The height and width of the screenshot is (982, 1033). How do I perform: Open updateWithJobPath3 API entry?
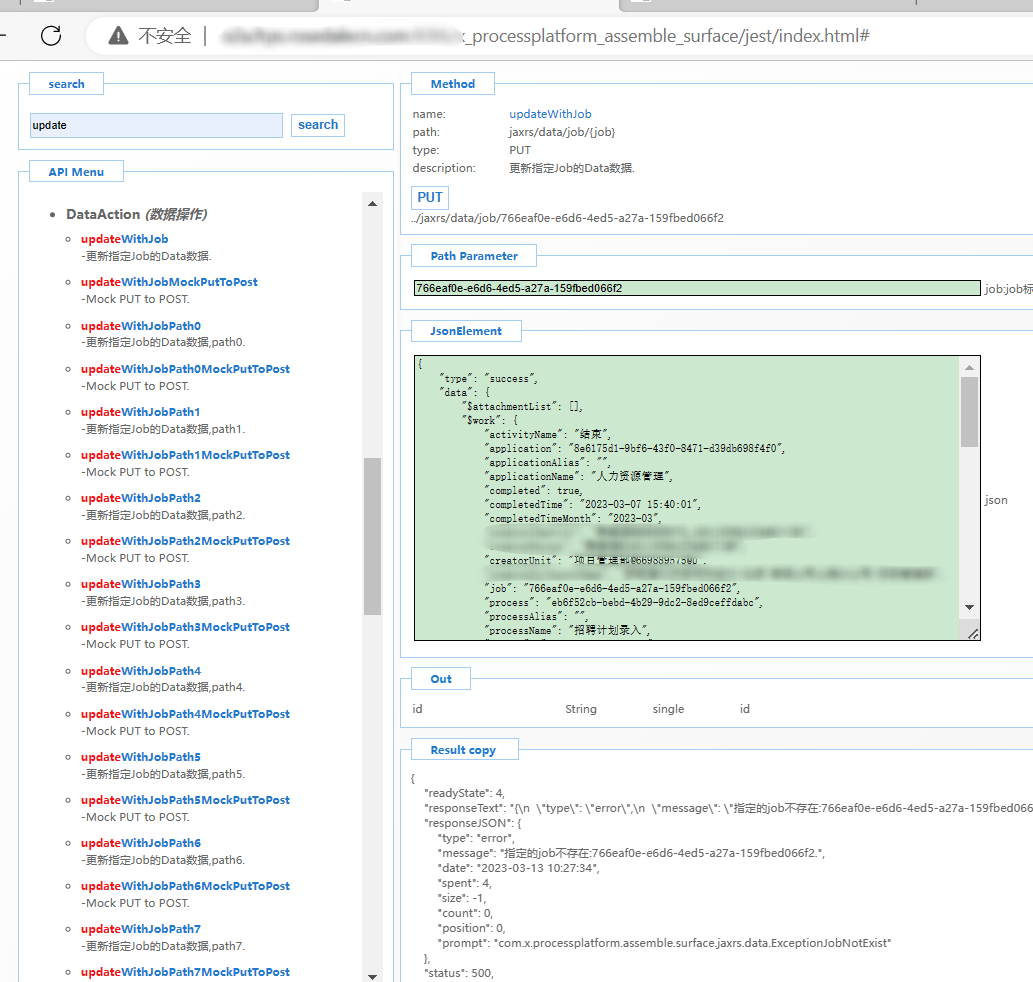[140, 584]
